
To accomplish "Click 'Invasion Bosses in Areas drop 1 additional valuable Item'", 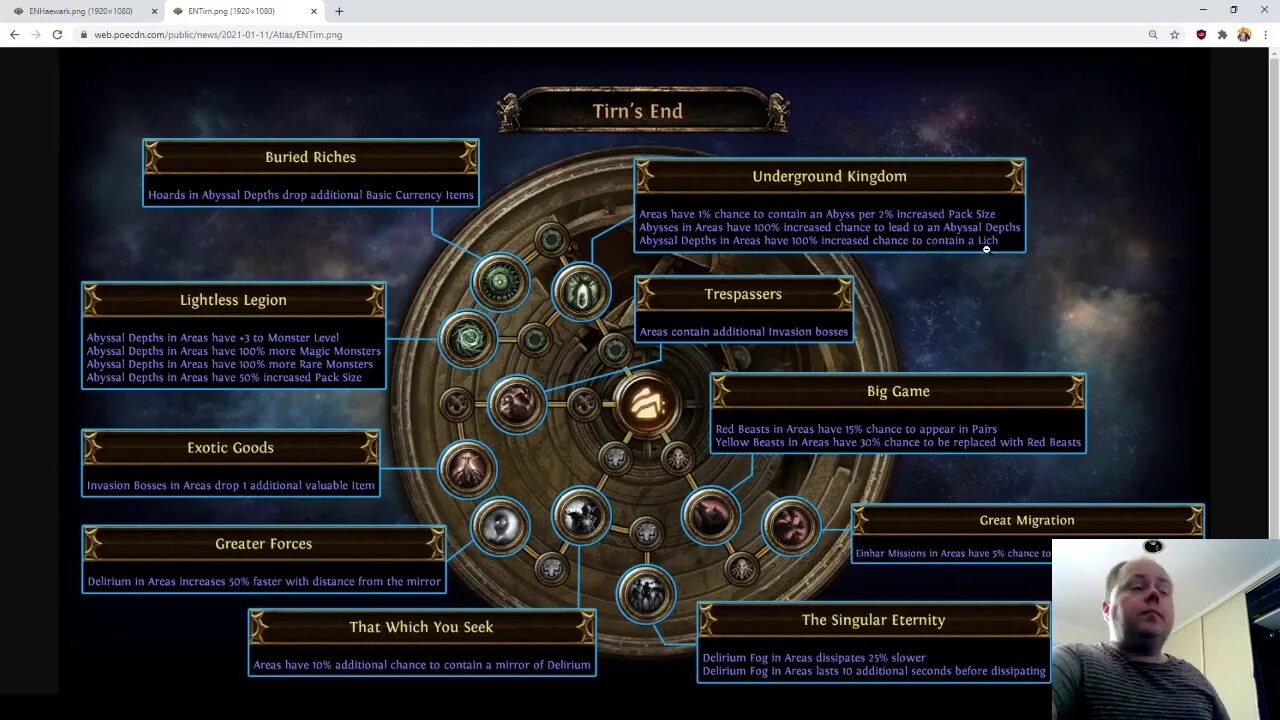I will coord(231,486).
